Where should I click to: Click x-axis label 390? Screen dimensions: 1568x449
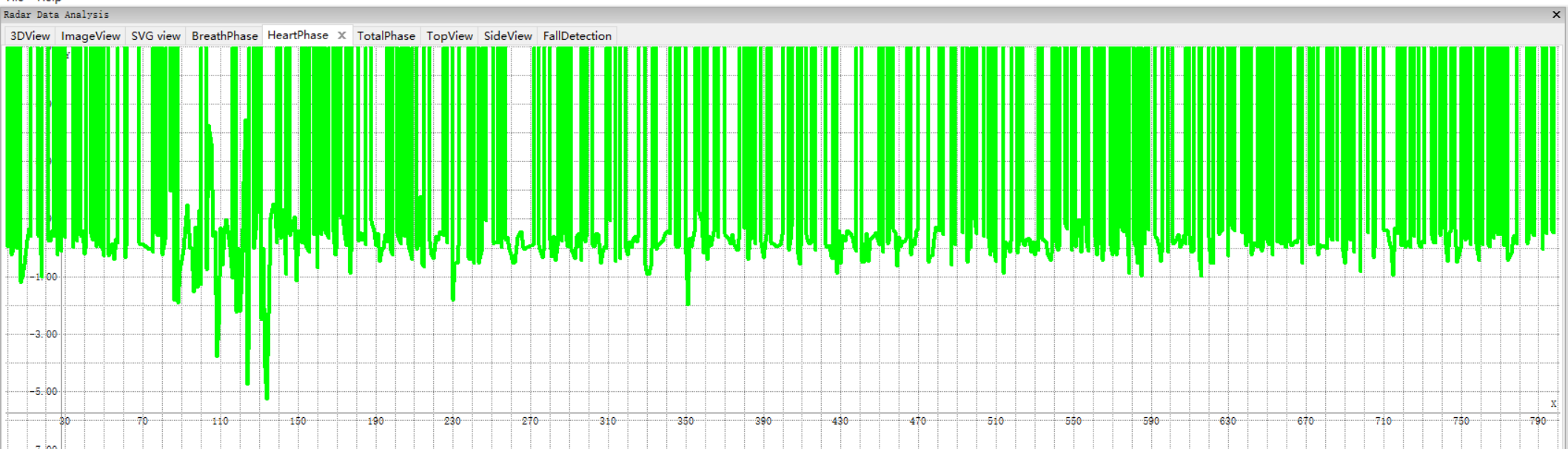(763, 421)
